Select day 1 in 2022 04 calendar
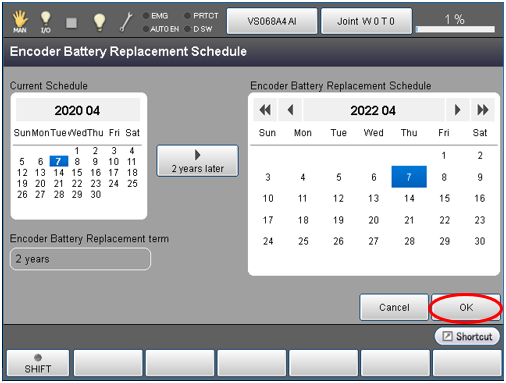506x383 pixels. pos(444,156)
